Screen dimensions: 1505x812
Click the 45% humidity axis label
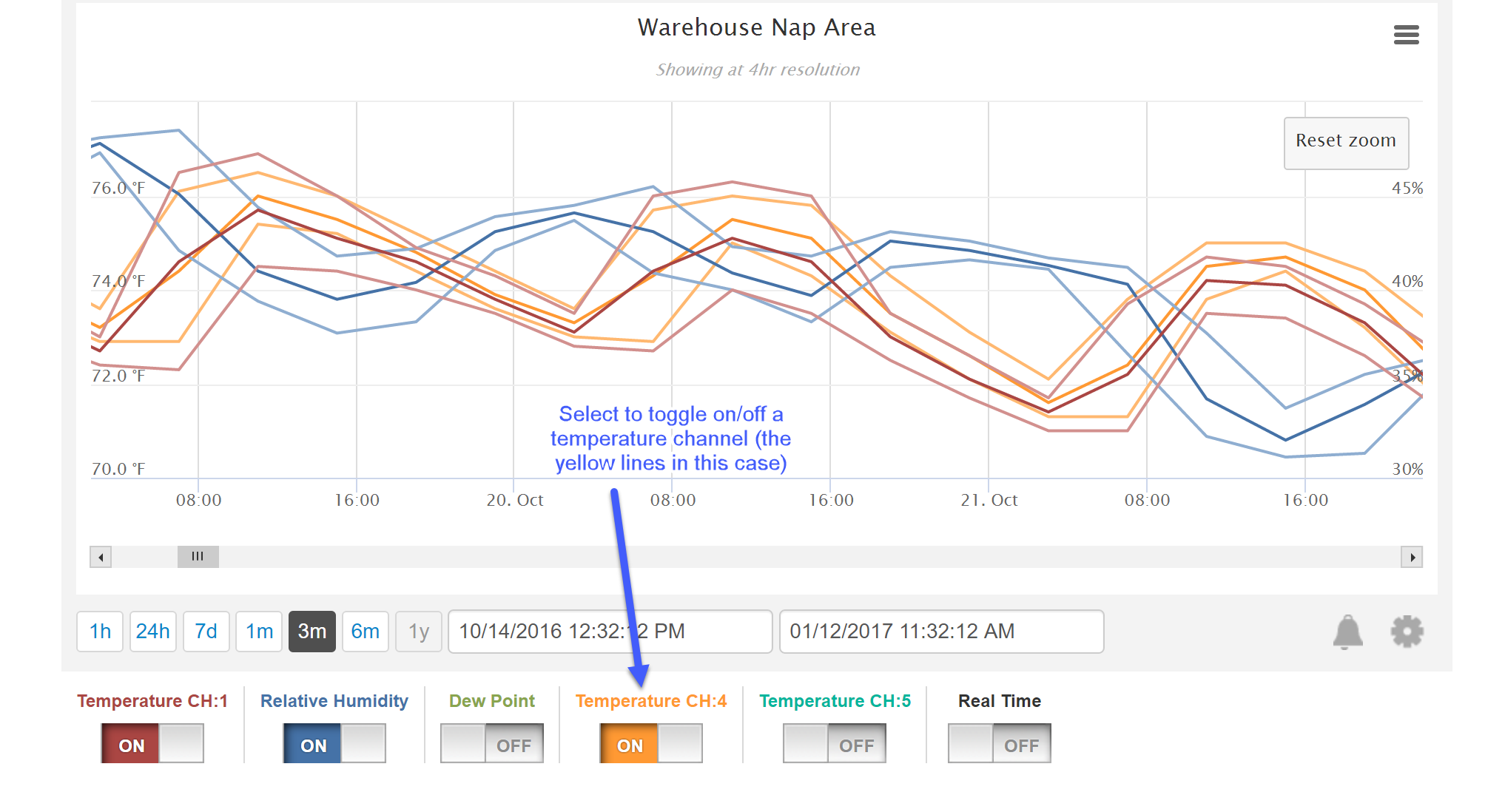pyautogui.click(x=1407, y=189)
